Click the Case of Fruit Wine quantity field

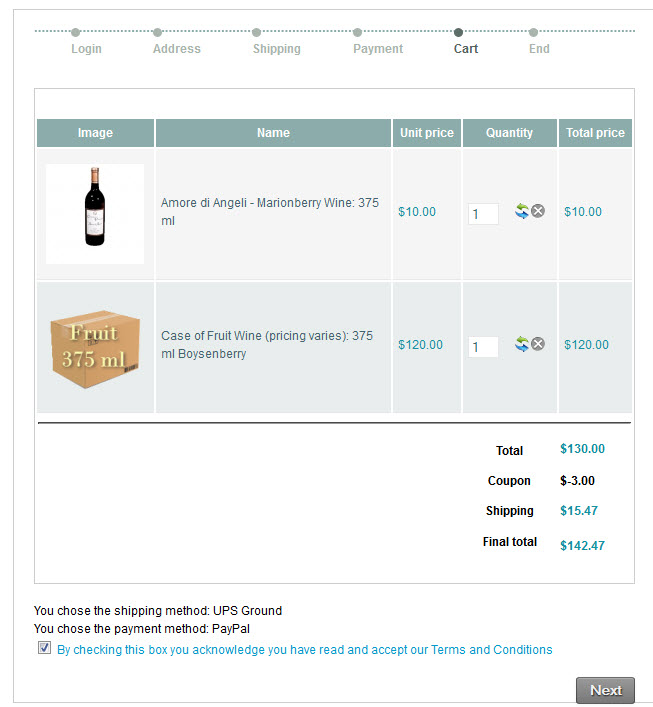coord(482,347)
